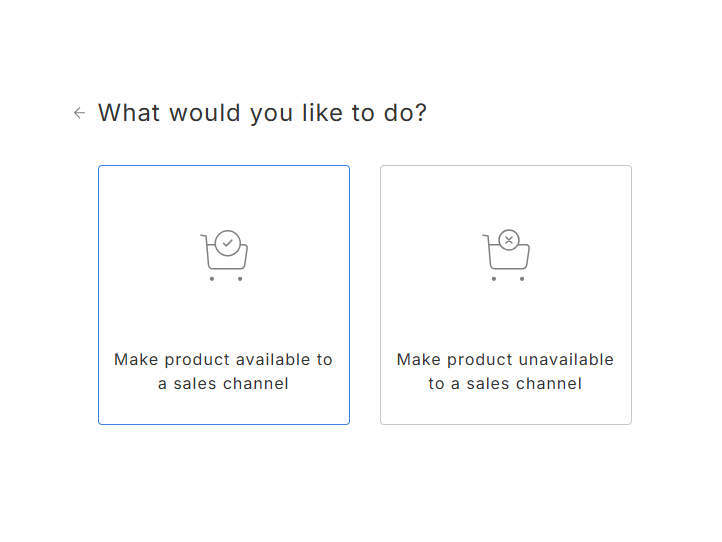Click empty area above X cart in right card
The image size is (722, 542).
coord(506,197)
